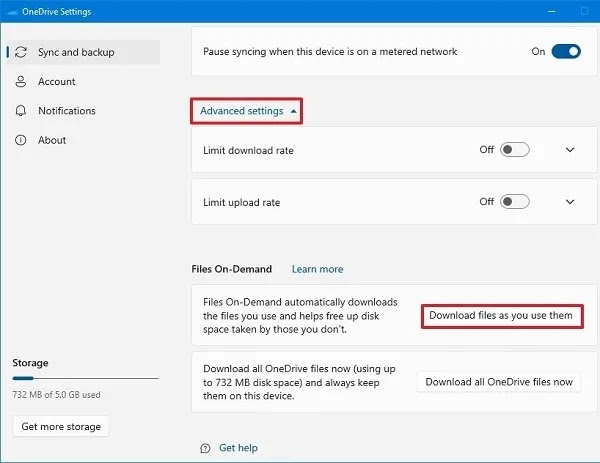Expand Limit download rate options chevron
Image resolution: width=600 pixels, height=463 pixels.
(x=570, y=150)
